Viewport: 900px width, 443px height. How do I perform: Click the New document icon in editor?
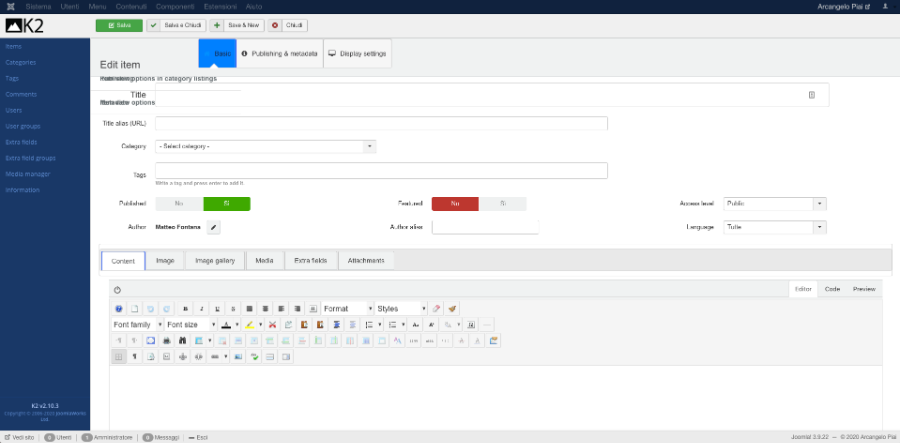pyautogui.click(x=134, y=308)
